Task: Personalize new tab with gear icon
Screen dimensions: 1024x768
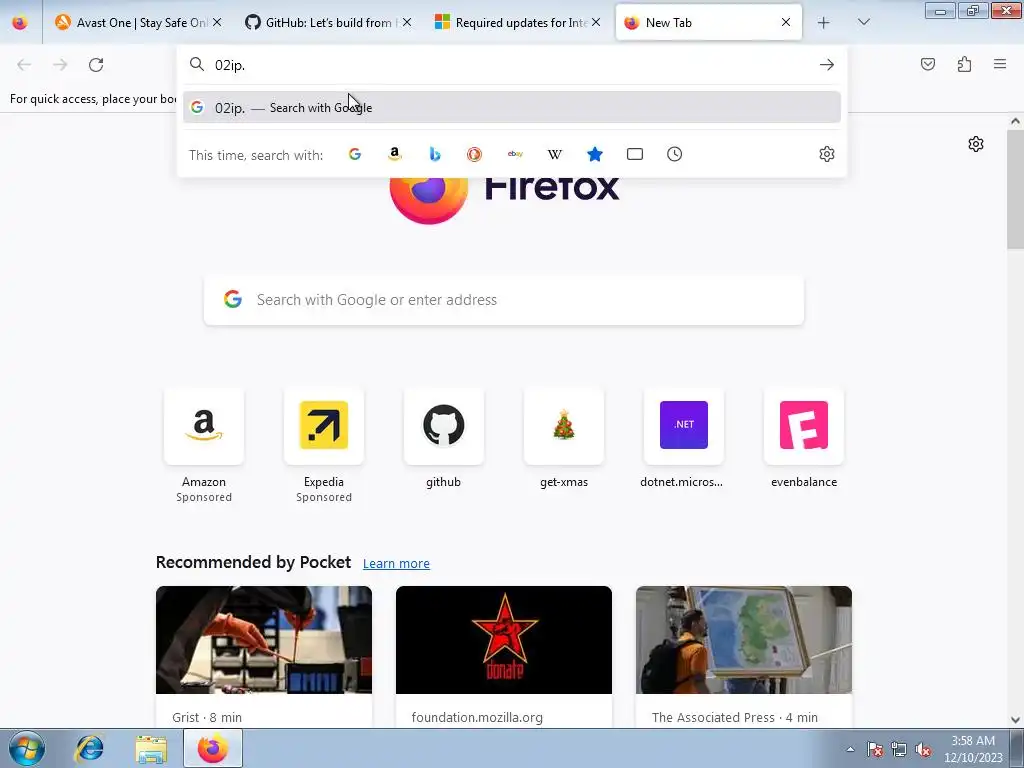Action: 976,144
